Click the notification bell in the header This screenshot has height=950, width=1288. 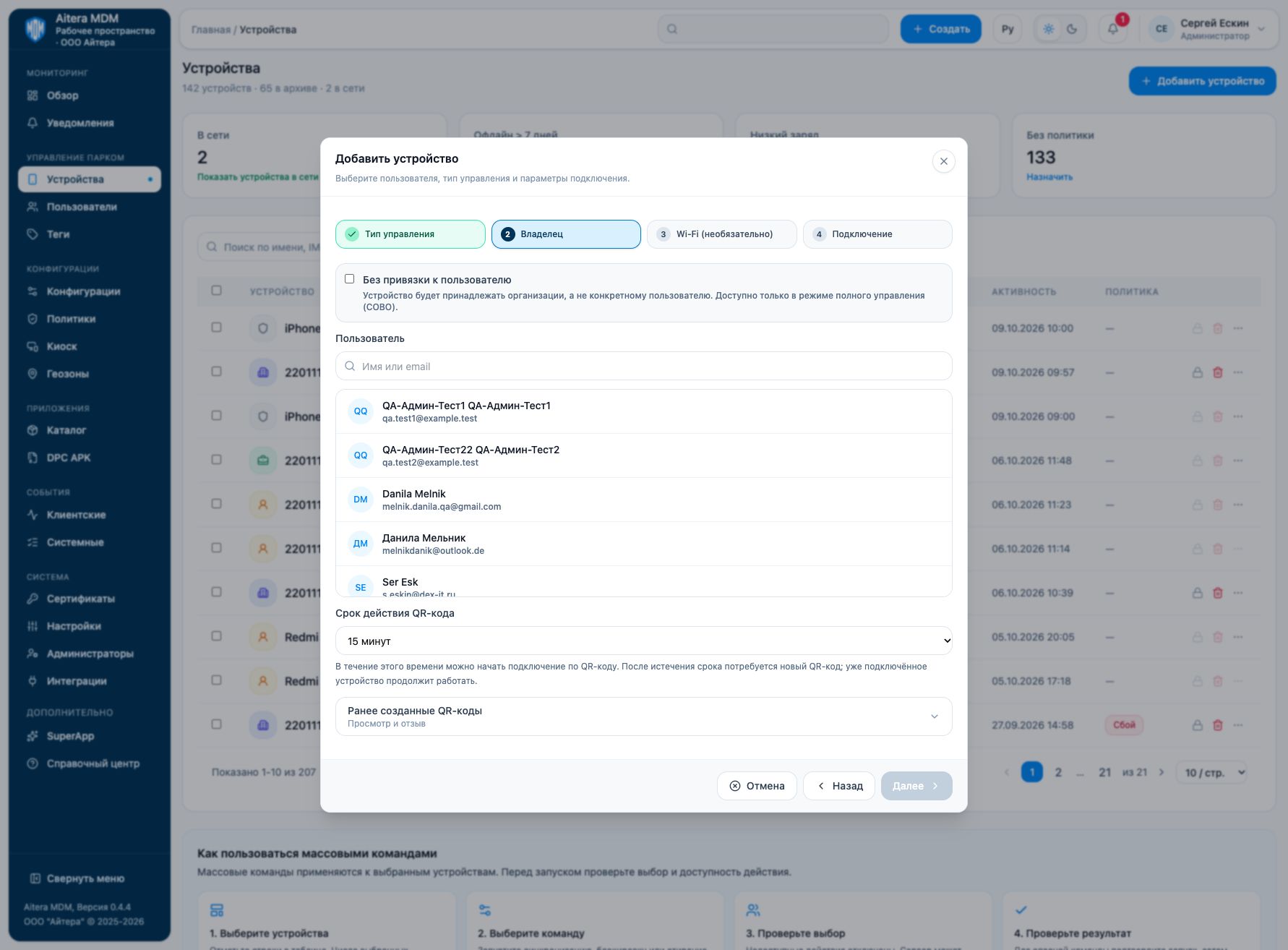(x=1113, y=29)
